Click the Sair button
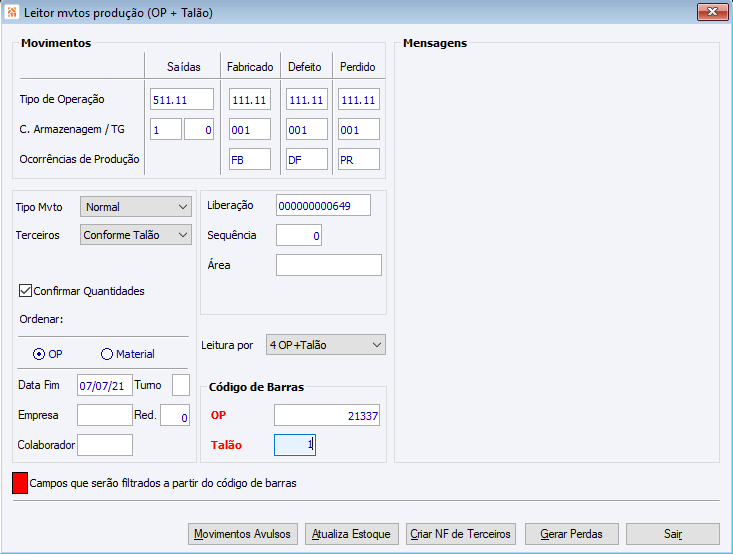733x554 pixels. (672, 534)
